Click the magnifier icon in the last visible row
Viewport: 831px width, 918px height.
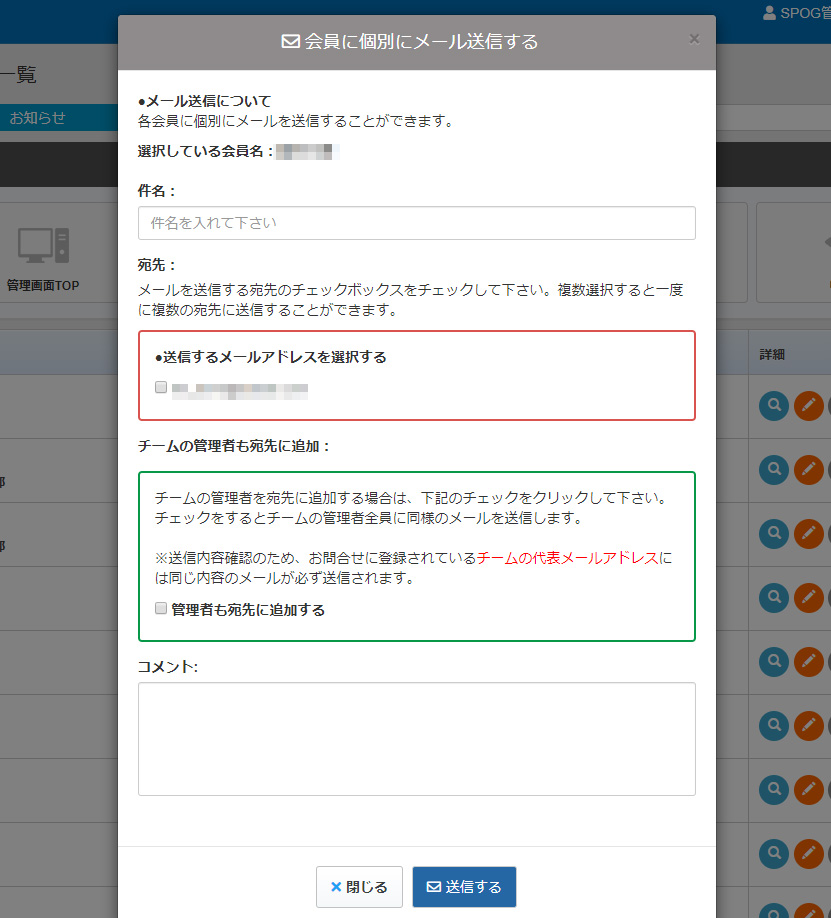[x=773, y=854]
